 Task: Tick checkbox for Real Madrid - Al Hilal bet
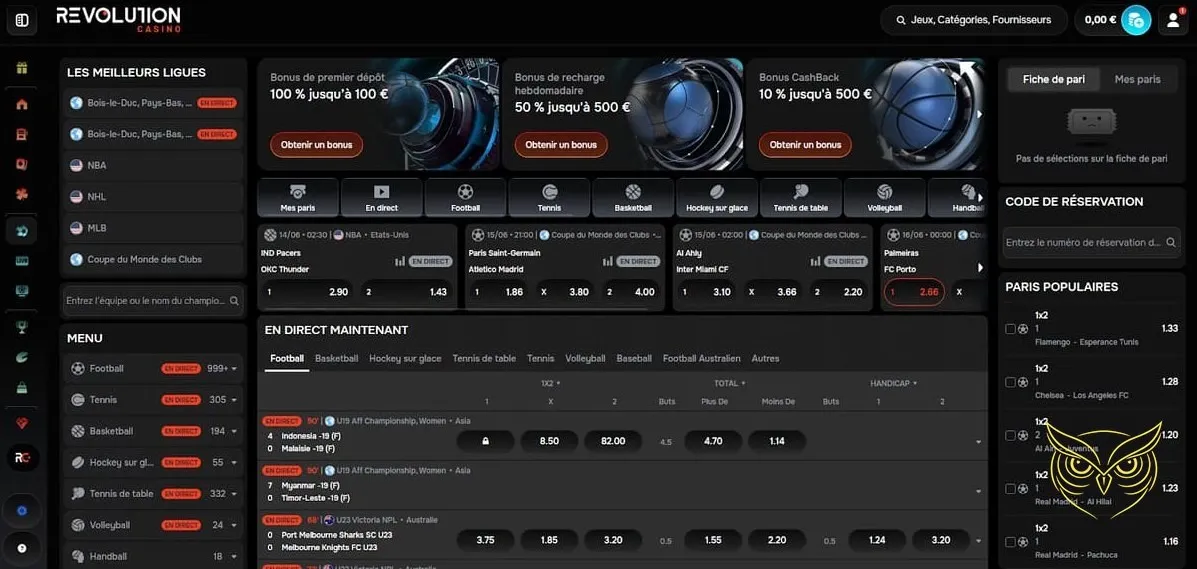click(1010, 488)
